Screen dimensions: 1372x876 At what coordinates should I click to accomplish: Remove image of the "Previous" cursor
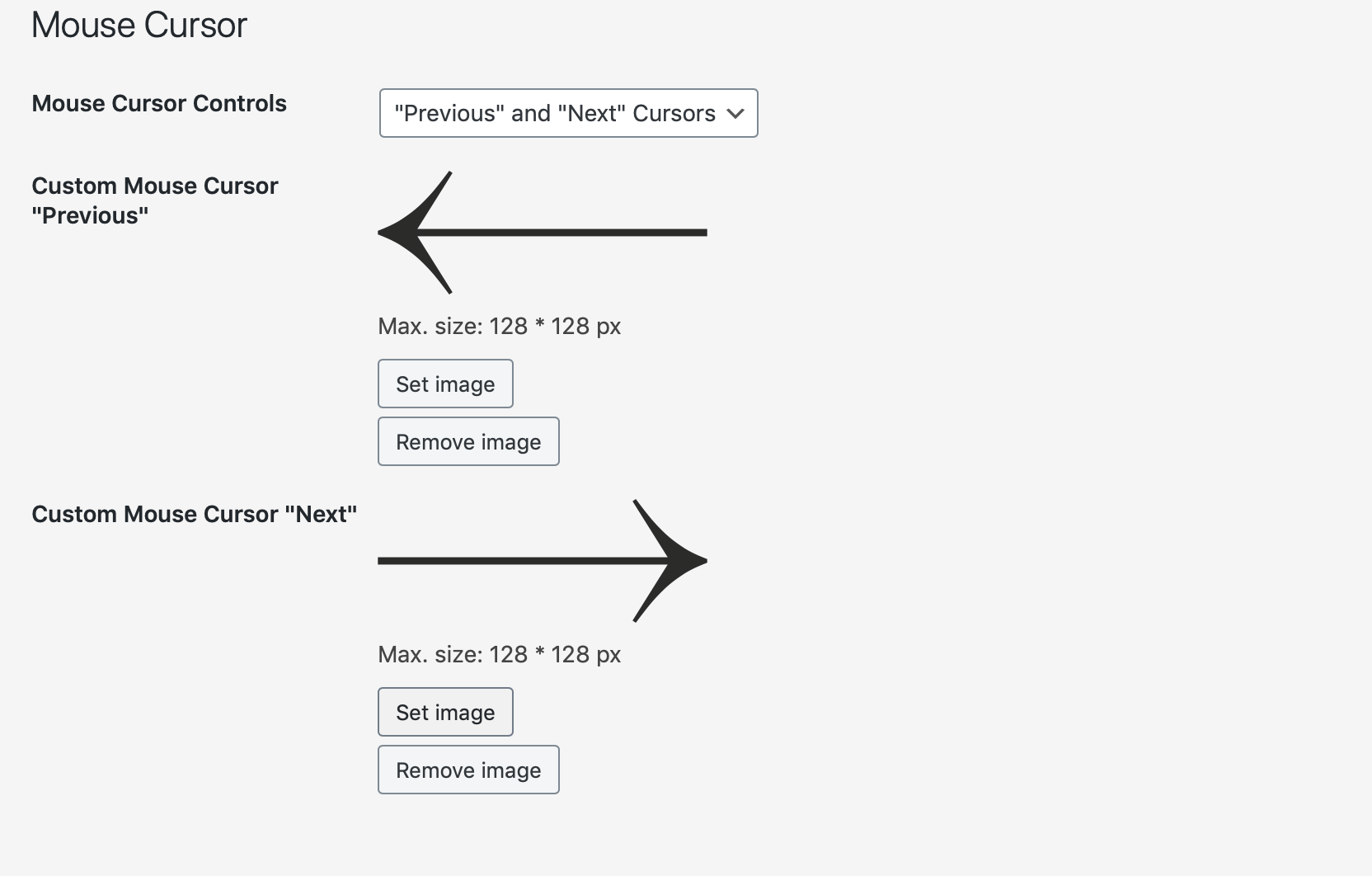point(468,442)
